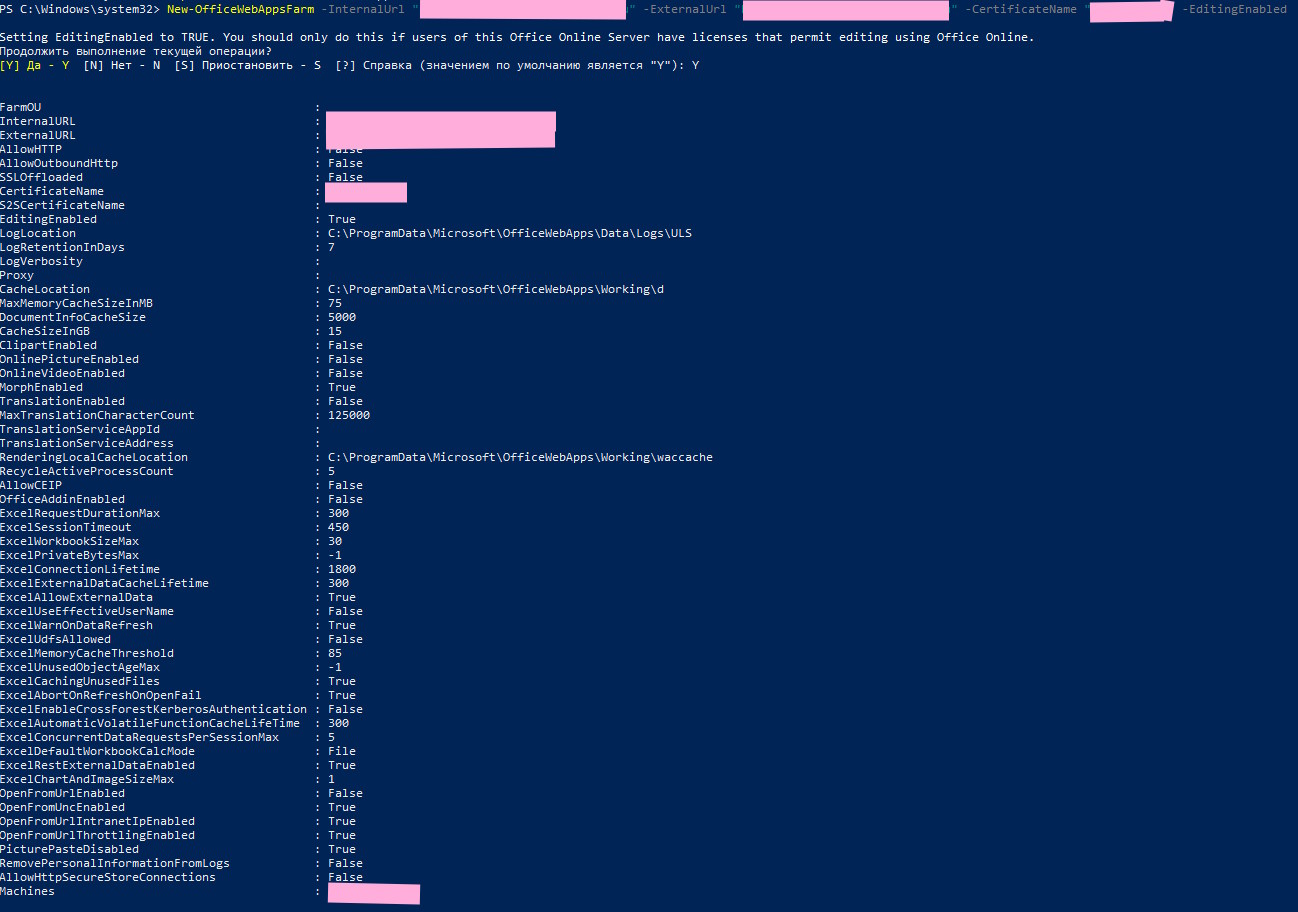The image size is (1298, 912).
Task: Click the ExcelConnectionLifetime value 1800
Action: point(342,569)
